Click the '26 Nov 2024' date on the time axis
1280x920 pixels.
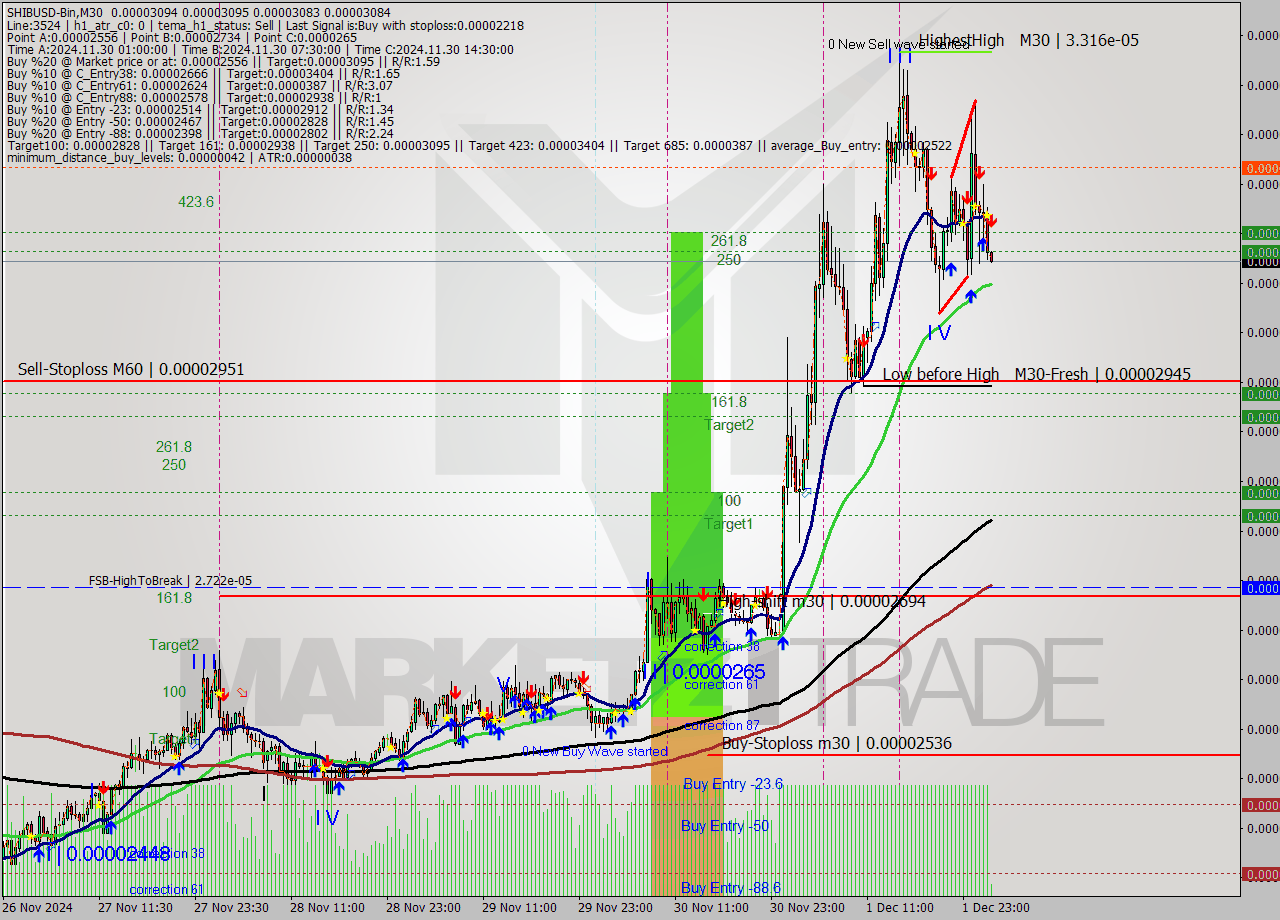point(37,908)
